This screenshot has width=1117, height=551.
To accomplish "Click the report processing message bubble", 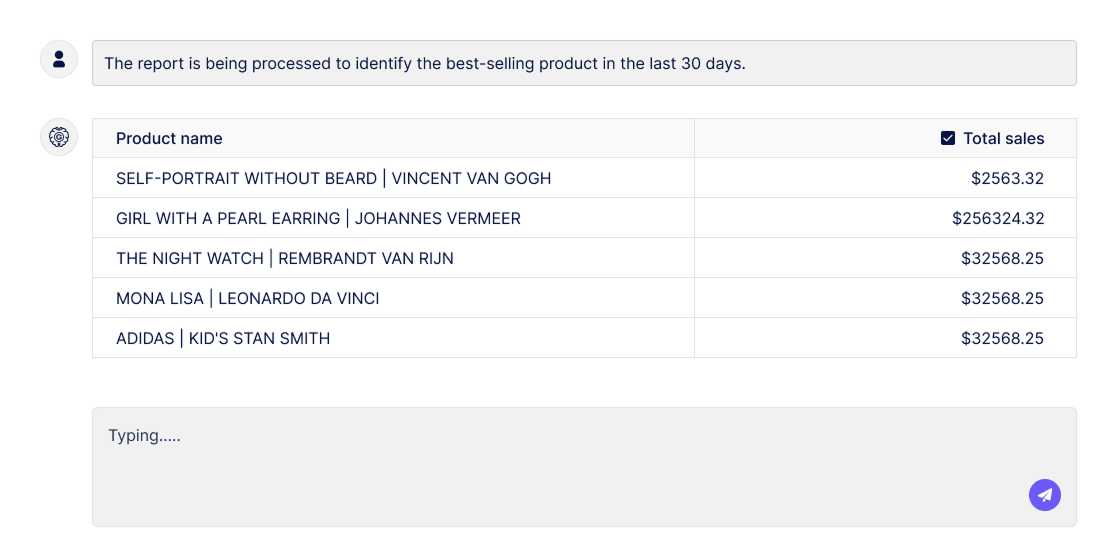I will coord(584,63).
